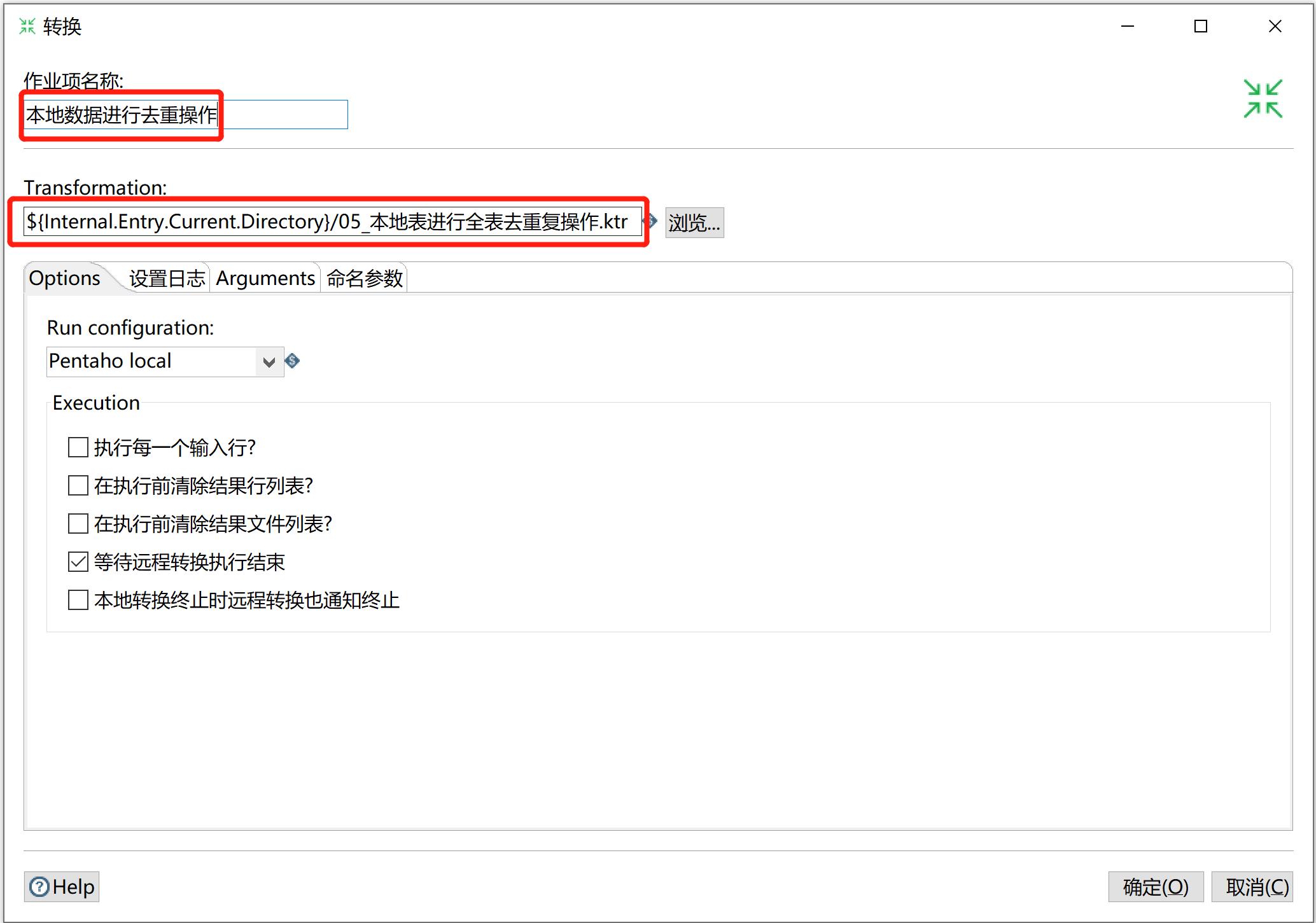The image size is (1316, 923).
Task: Open the 设置日志 tab
Action: [167, 278]
